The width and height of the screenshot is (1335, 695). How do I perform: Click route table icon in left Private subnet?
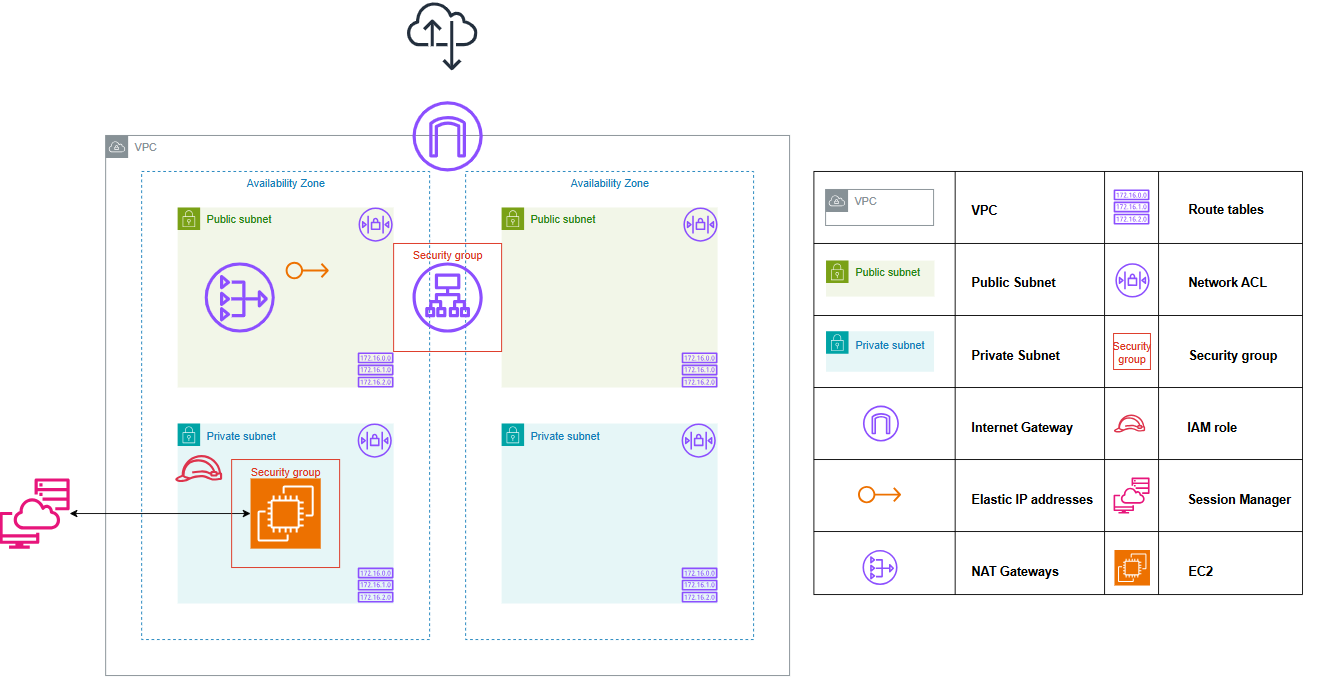pyautogui.click(x=376, y=585)
